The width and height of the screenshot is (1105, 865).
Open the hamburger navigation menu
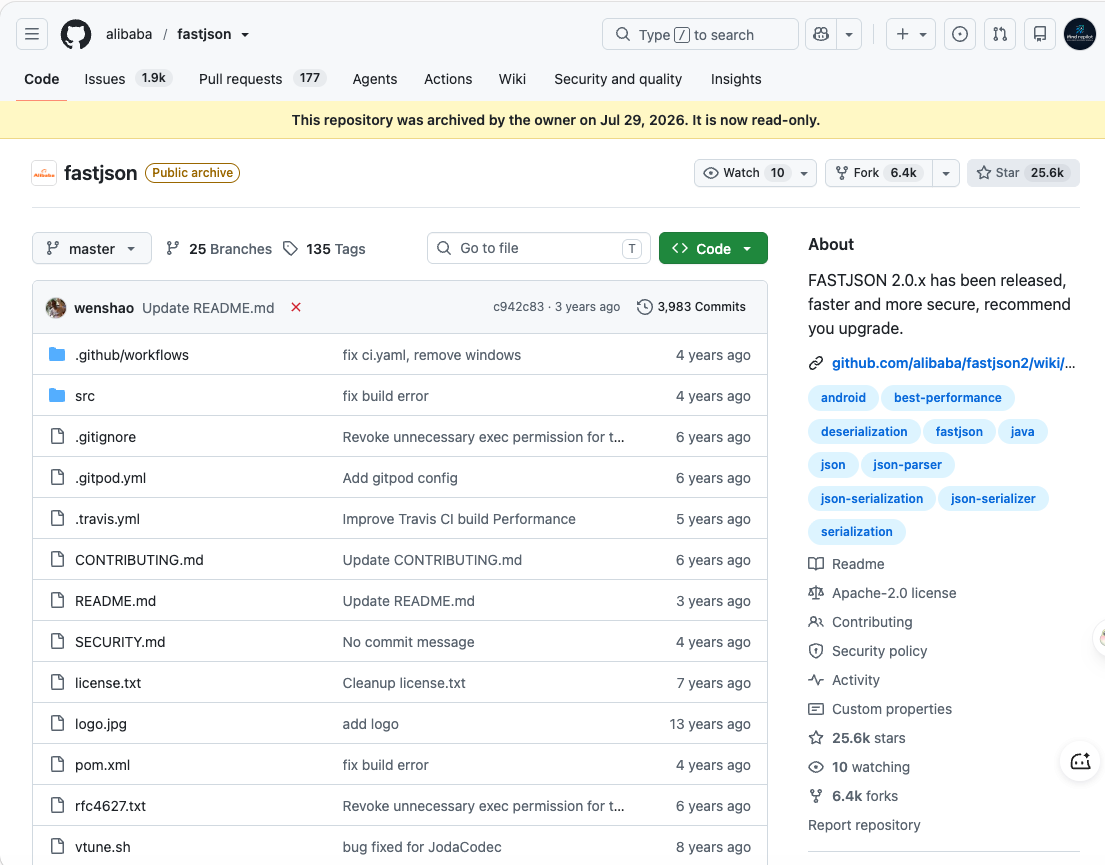[x=32, y=34]
